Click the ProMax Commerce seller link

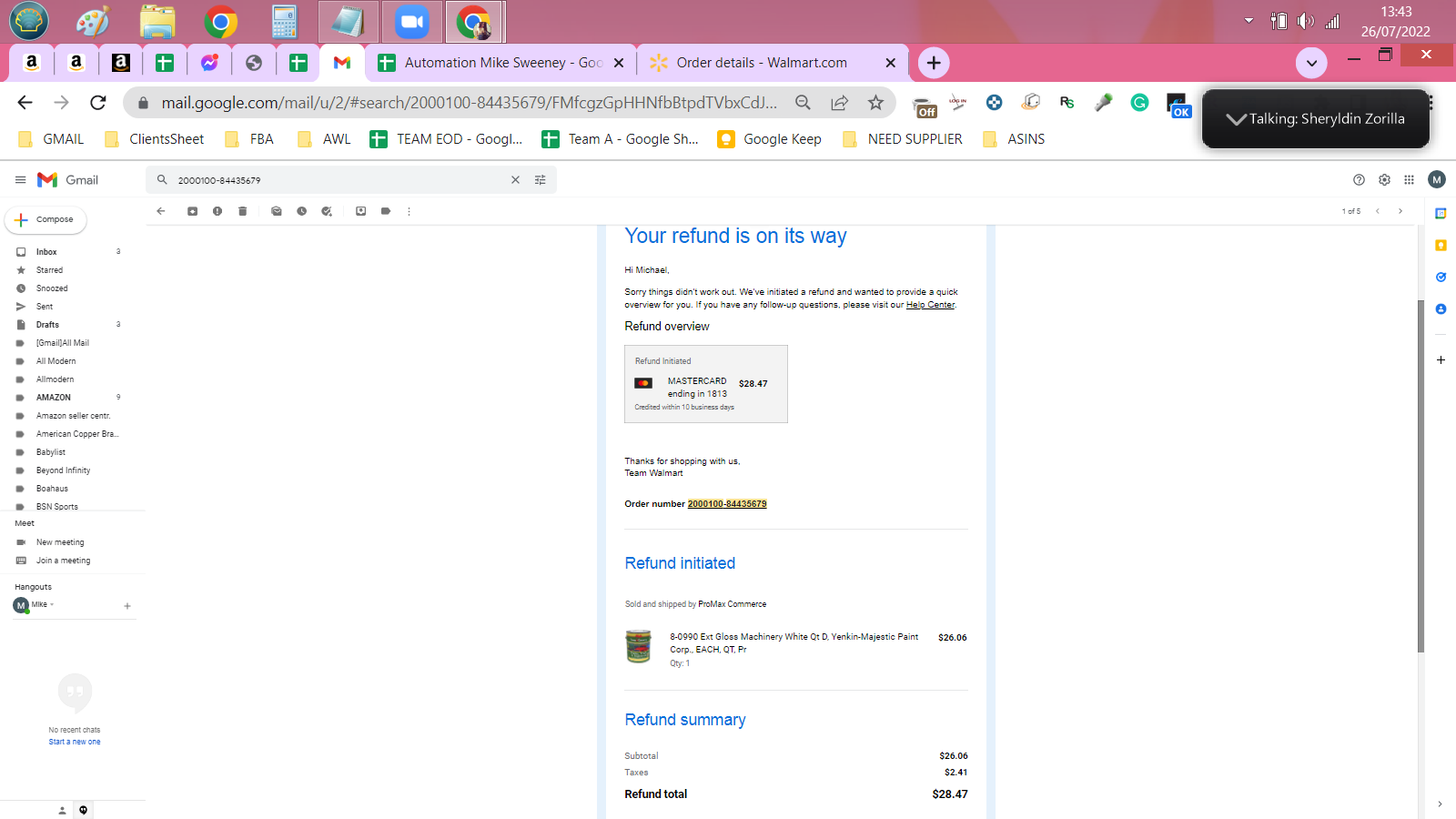click(733, 604)
